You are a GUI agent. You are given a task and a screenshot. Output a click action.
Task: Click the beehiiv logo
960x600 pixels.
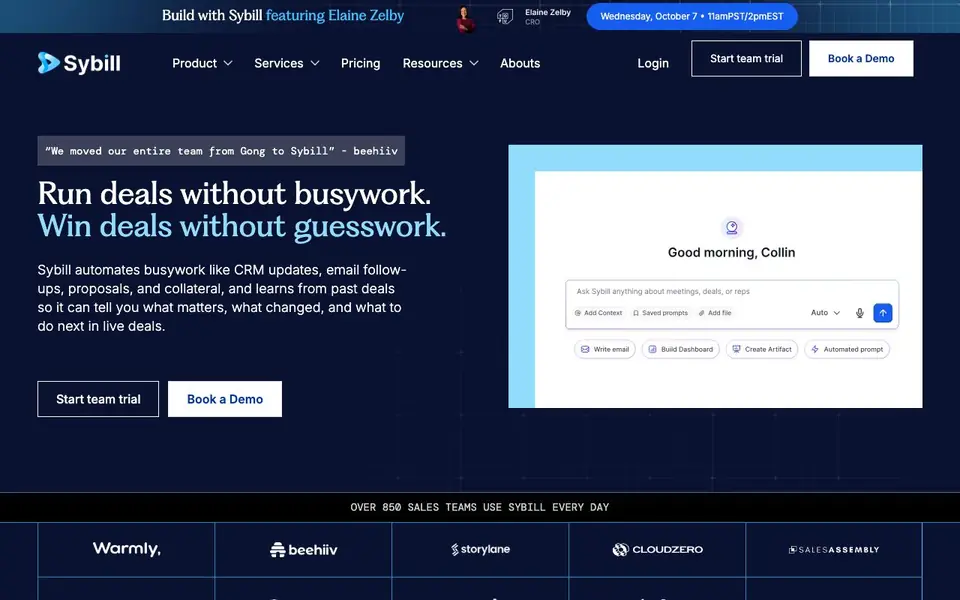pyautogui.click(x=304, y=550)
